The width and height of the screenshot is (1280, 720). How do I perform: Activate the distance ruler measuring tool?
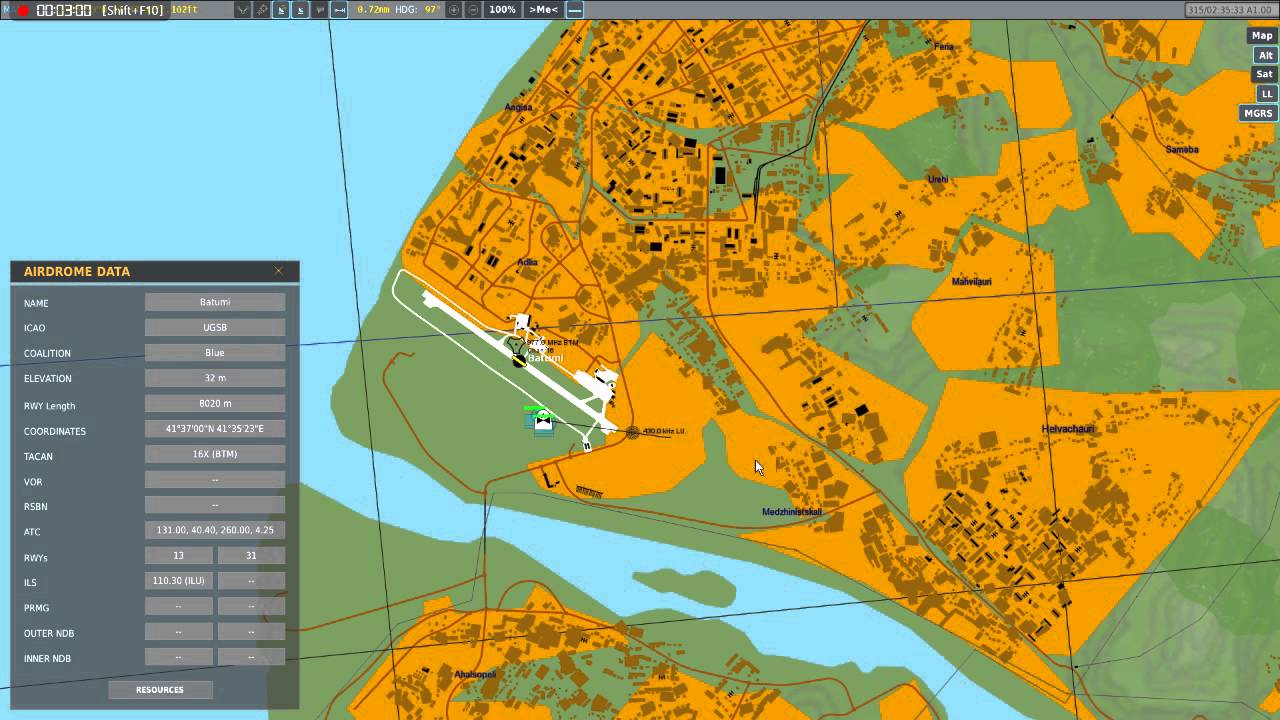click(x=339, y=10)
